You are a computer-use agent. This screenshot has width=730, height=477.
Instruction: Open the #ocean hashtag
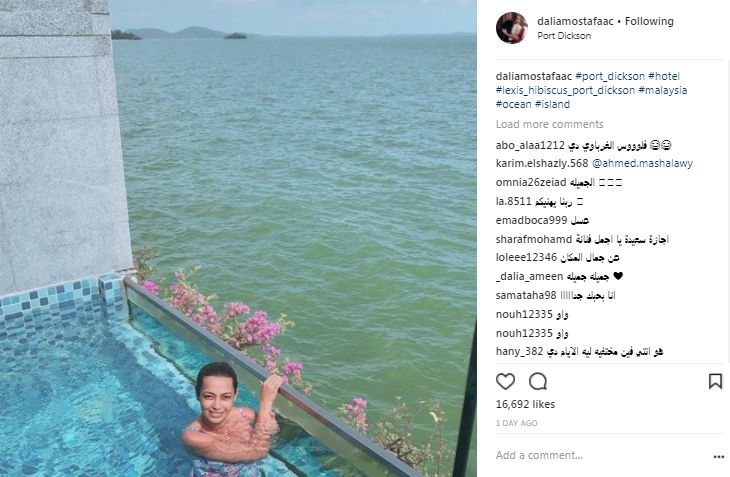tap(514, 104)
